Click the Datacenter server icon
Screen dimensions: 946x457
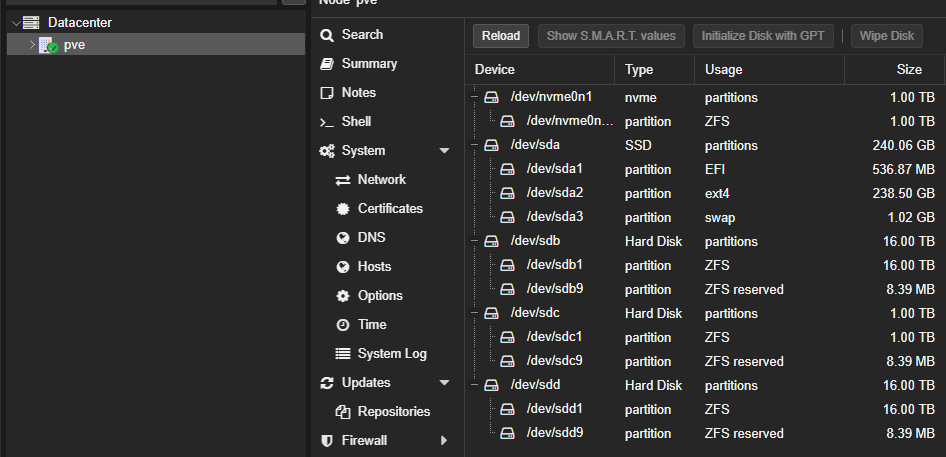point(31,23)
